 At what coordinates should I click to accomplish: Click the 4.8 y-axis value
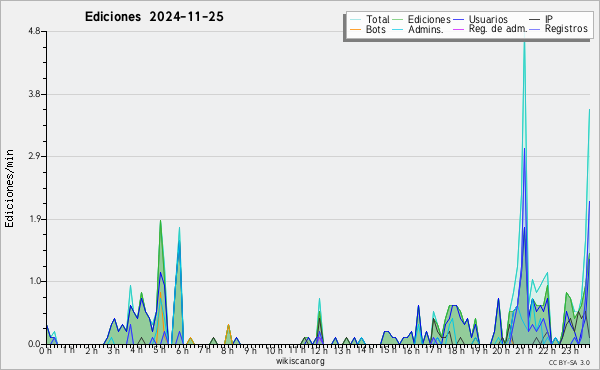tap(34, 31)
